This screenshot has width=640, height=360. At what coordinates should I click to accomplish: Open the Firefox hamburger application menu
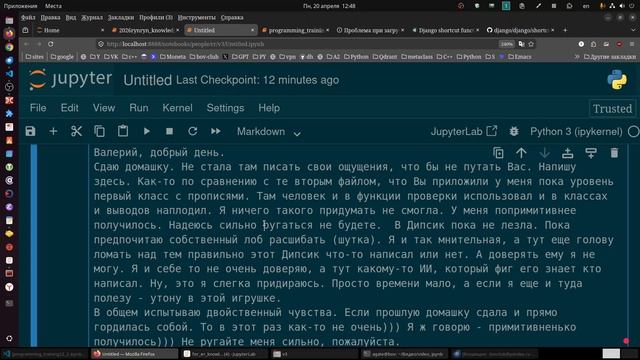(632, 44)
